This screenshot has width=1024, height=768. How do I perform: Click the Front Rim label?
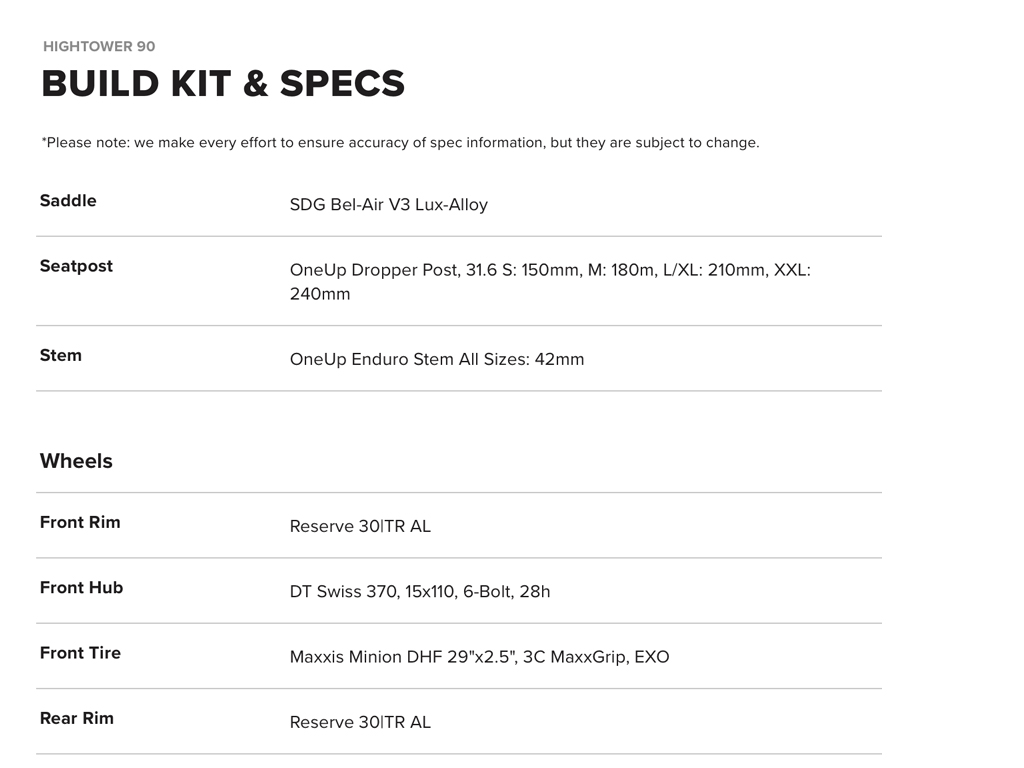tap(80, 522)
